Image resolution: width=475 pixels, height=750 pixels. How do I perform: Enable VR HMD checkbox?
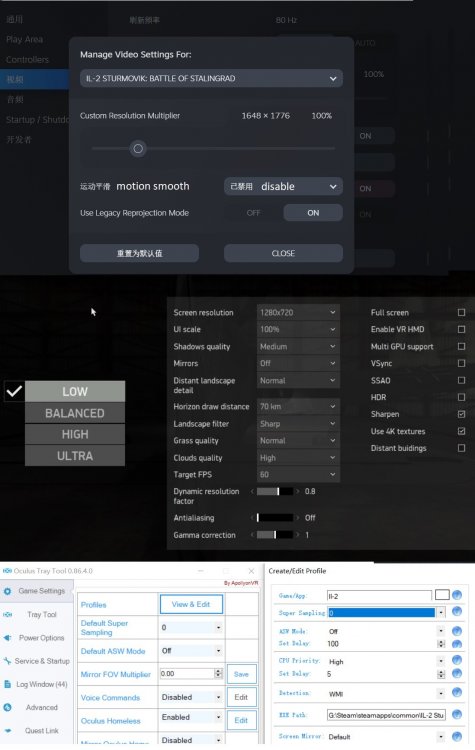[x=461, y=330]
